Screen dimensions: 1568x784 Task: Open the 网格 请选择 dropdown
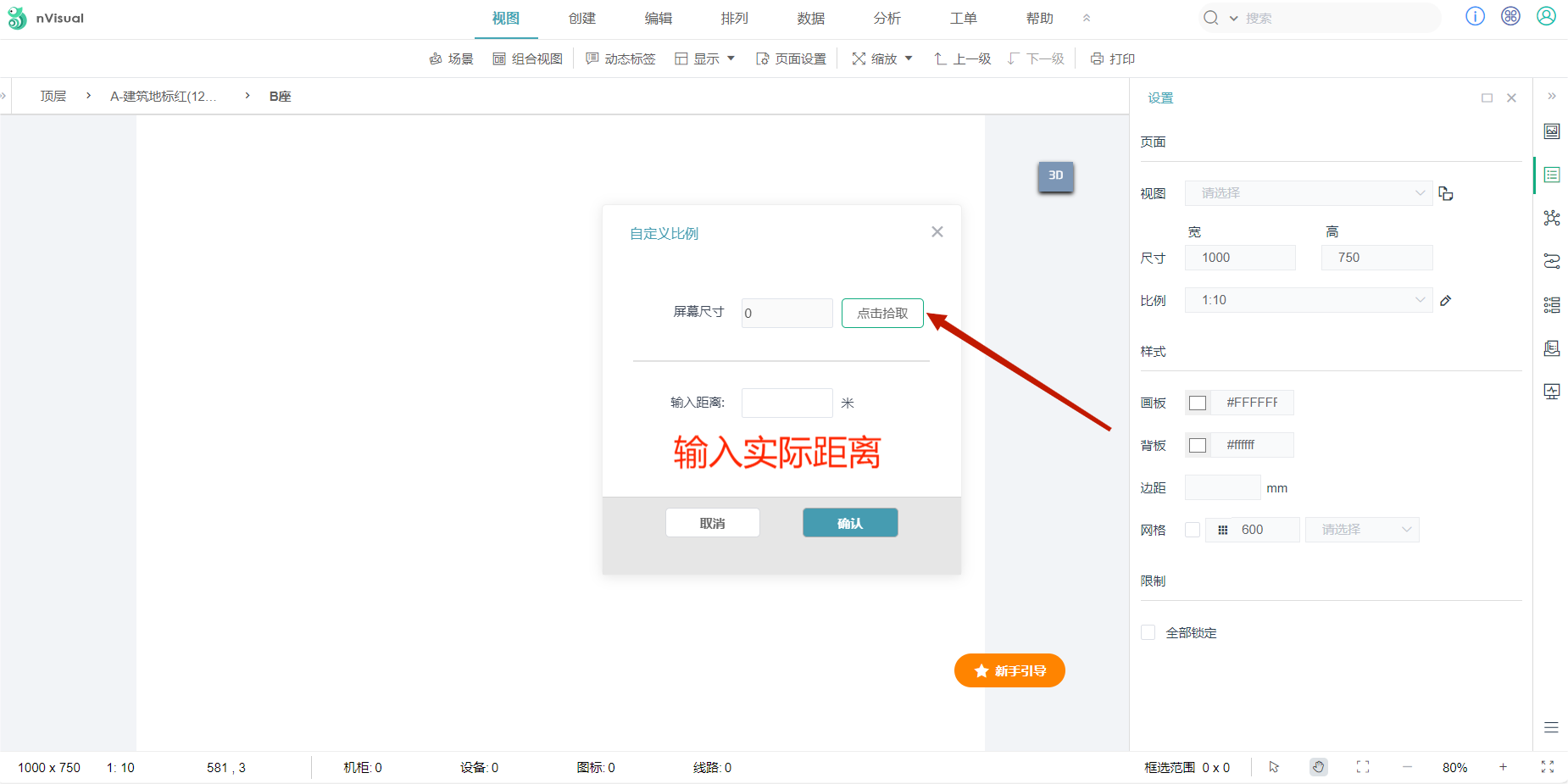pos(1362,530)
